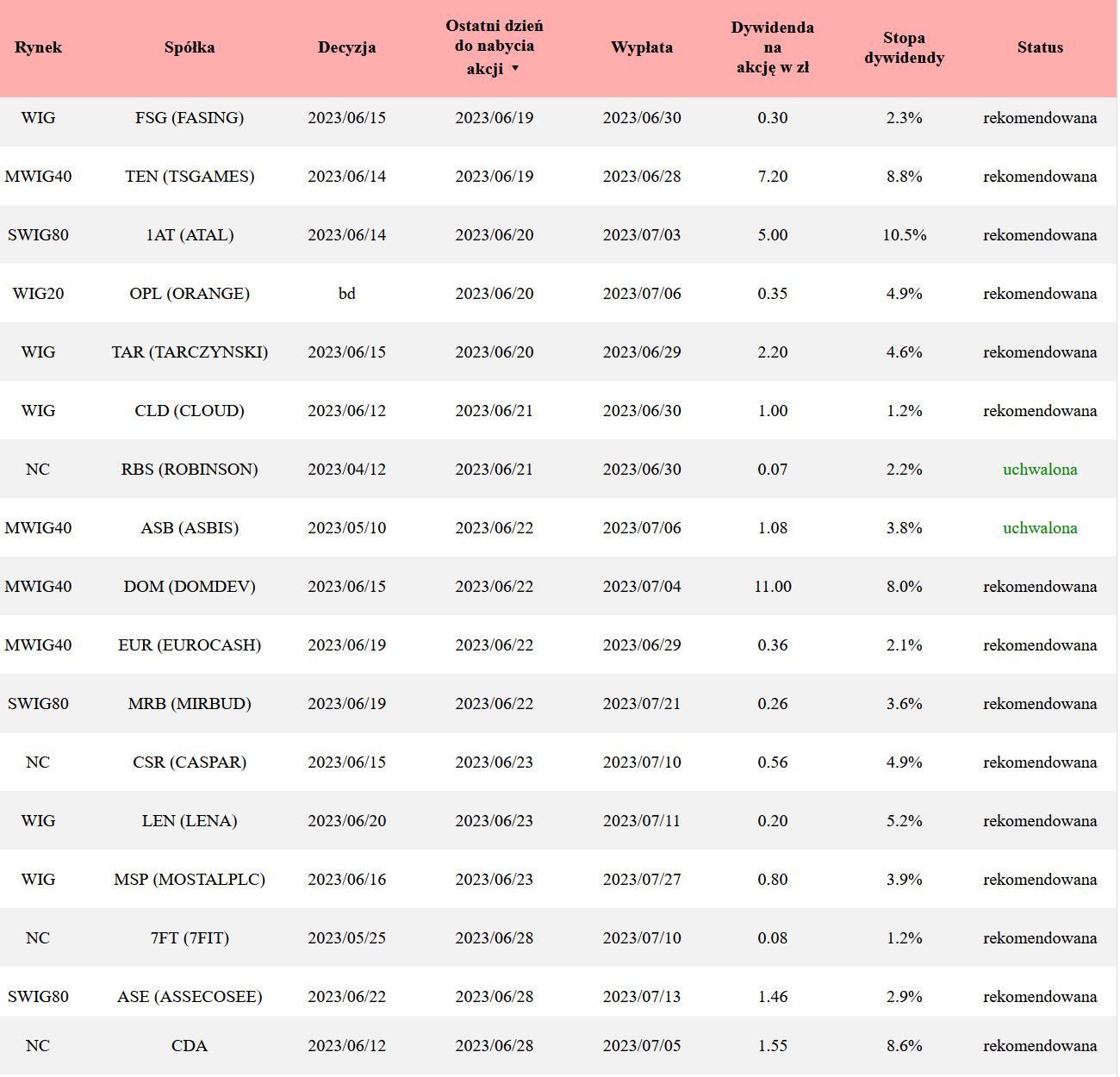
Task: Sort table by Spółka column header
Action: 190,47
